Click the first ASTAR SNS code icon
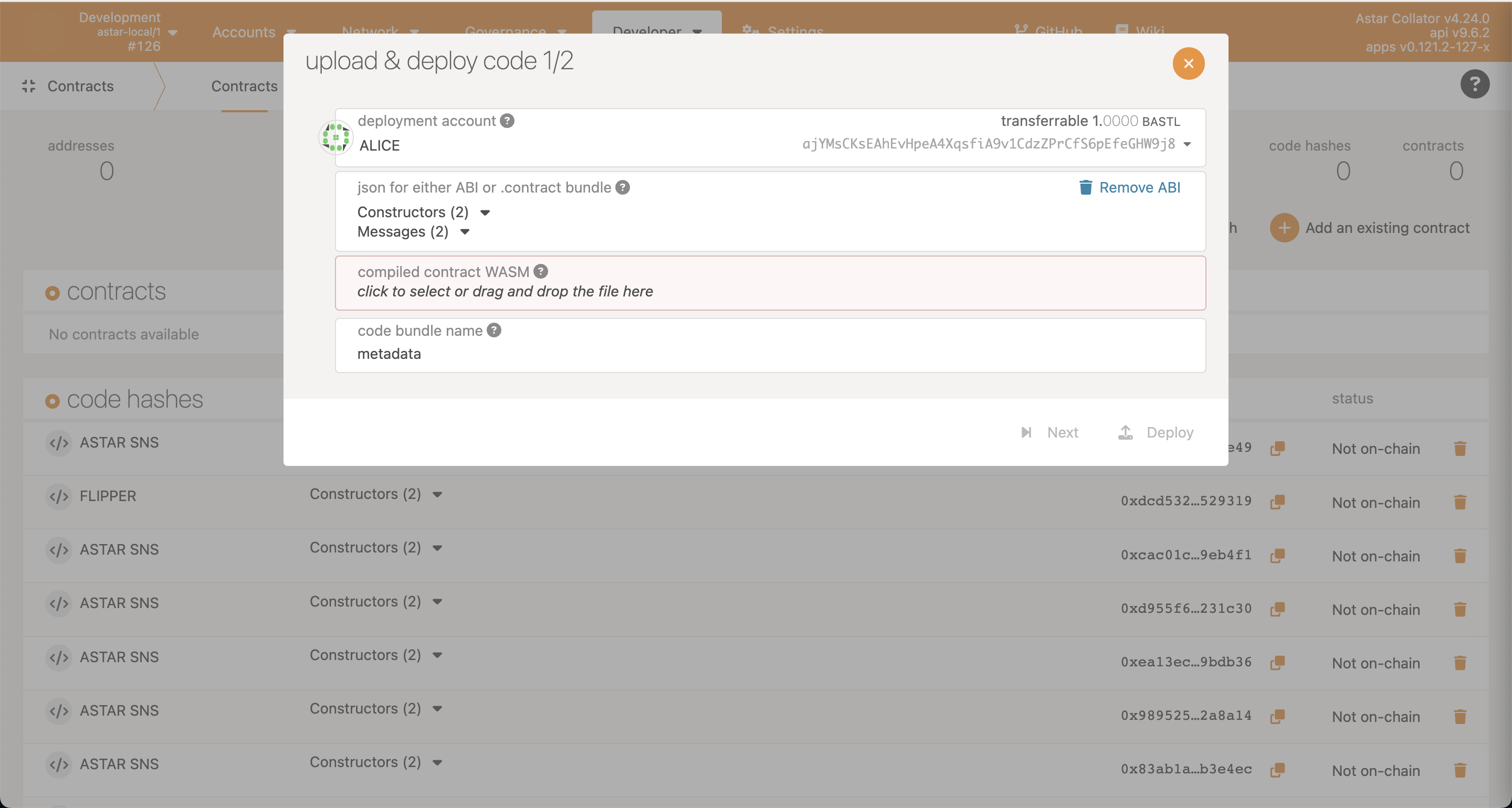 [59, 443]
